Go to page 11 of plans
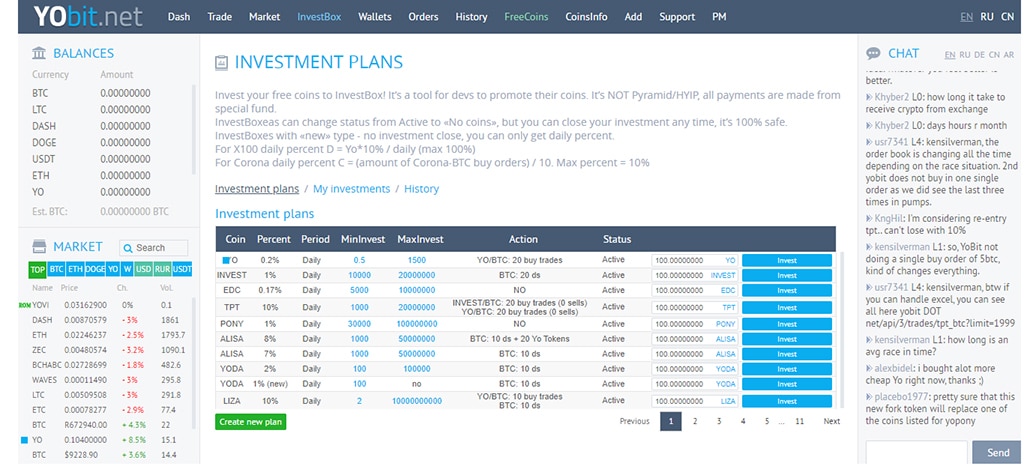 tap(799, 422)
